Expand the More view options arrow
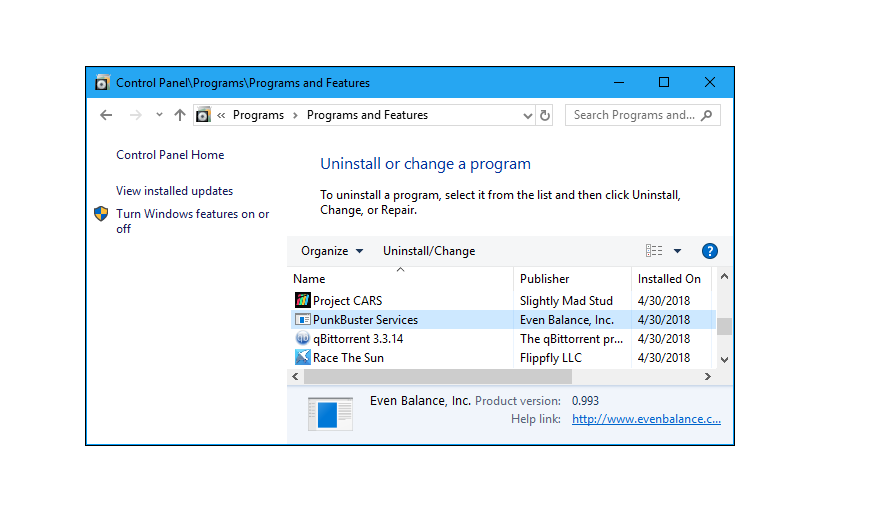This screenshot has width=879, height=506. (x=677, y=251)
